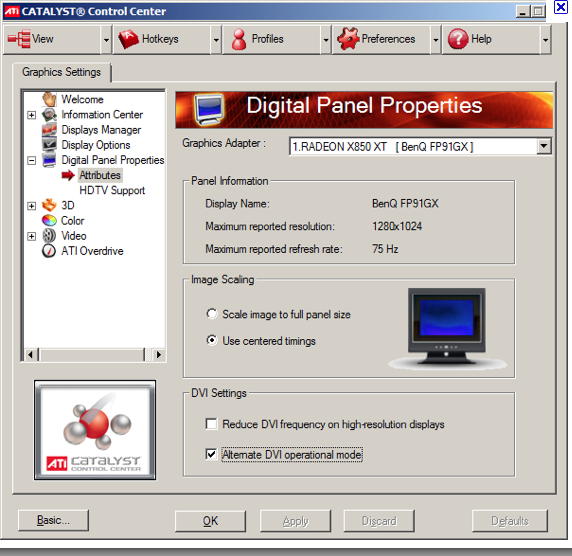Collapse the Digital Panel Properties node
The image size is (572, 556).
(32, 160)
